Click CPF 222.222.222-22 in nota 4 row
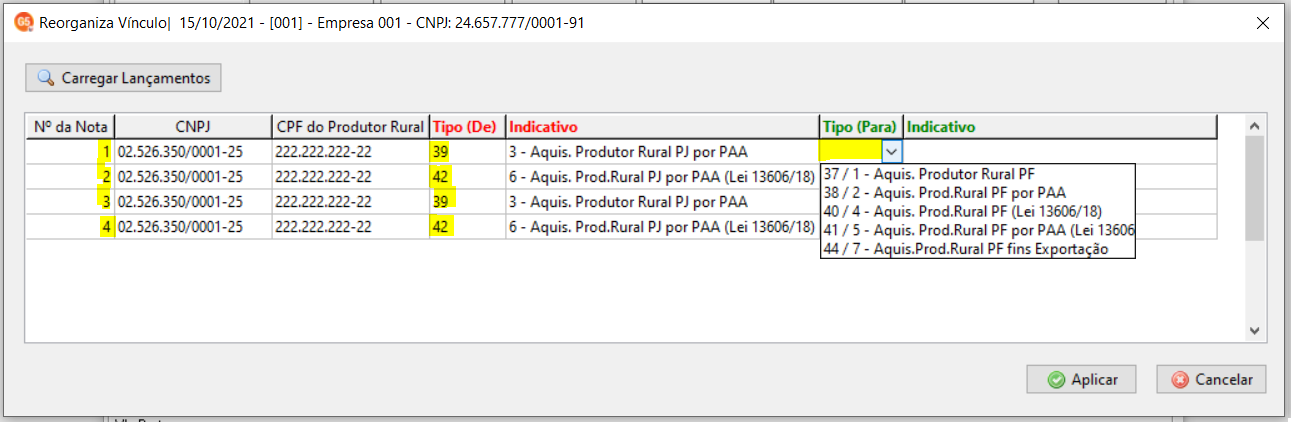This screenshot has width=1291, height=422. [350, 227]
